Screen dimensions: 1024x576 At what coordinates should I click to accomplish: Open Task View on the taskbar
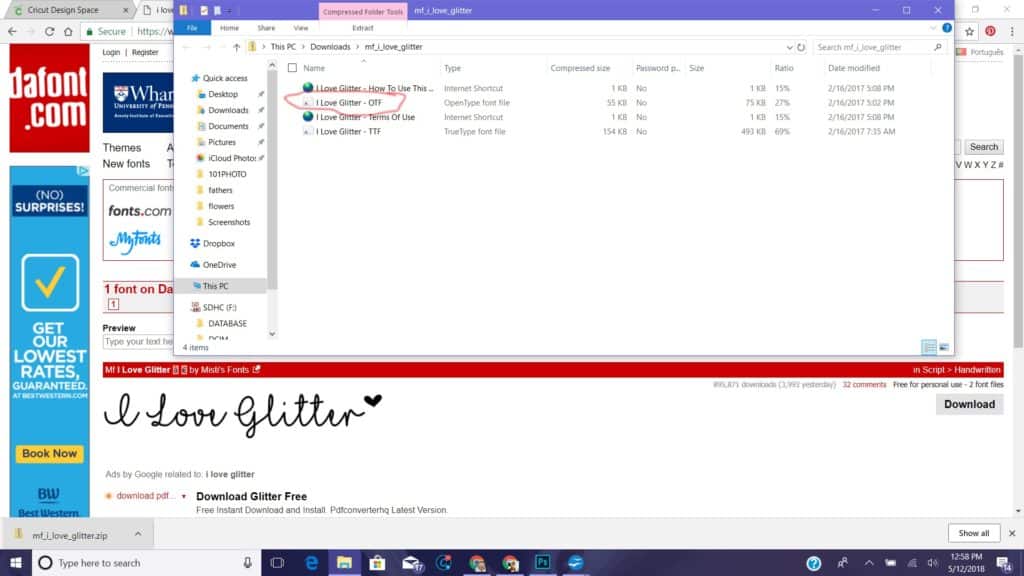coord(277,562)
